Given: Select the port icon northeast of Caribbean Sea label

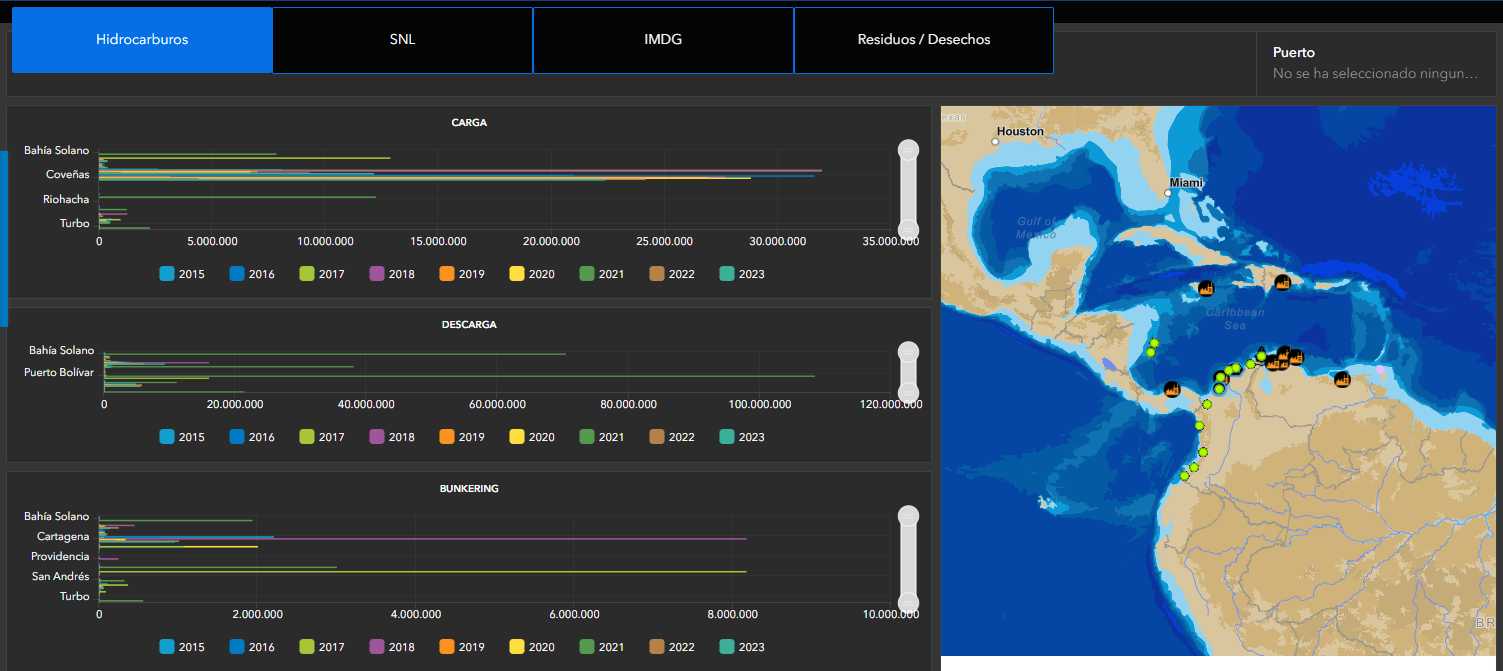Looking at the screenshot, I should tap(1282, 282).
